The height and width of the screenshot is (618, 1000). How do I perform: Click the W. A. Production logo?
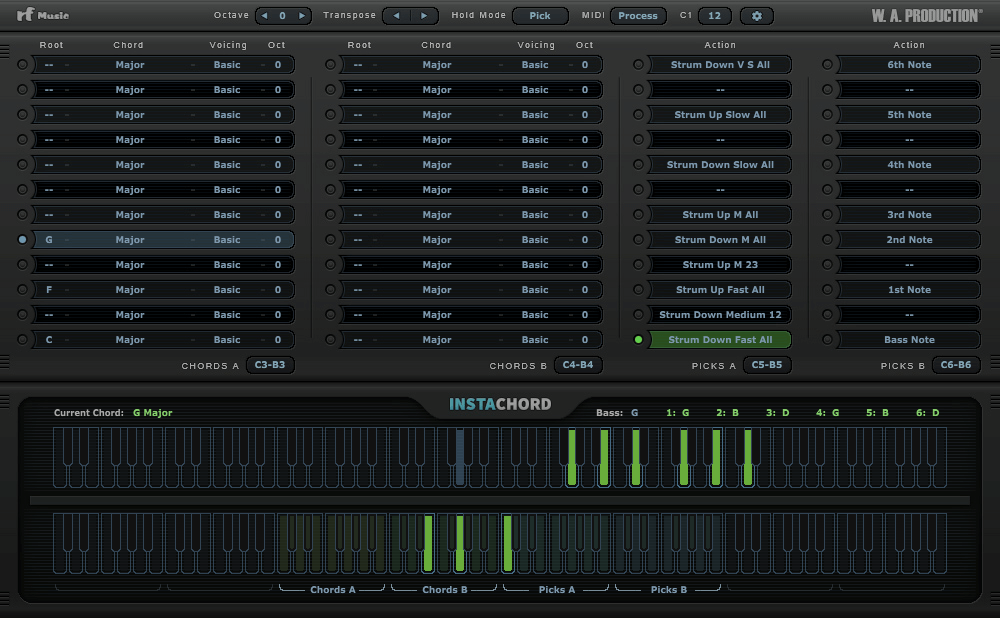point(926,16)
